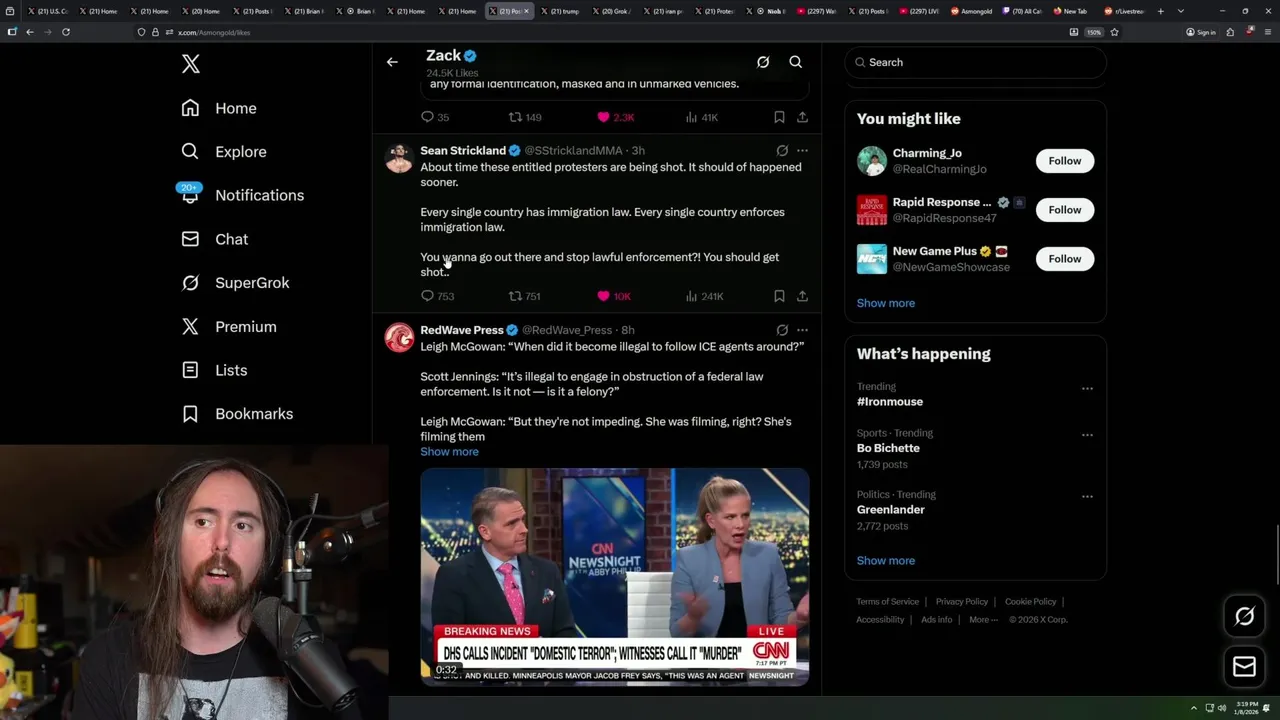Unlike the post with 2.3K likes
1280x720 pixels.
[615, 117]
